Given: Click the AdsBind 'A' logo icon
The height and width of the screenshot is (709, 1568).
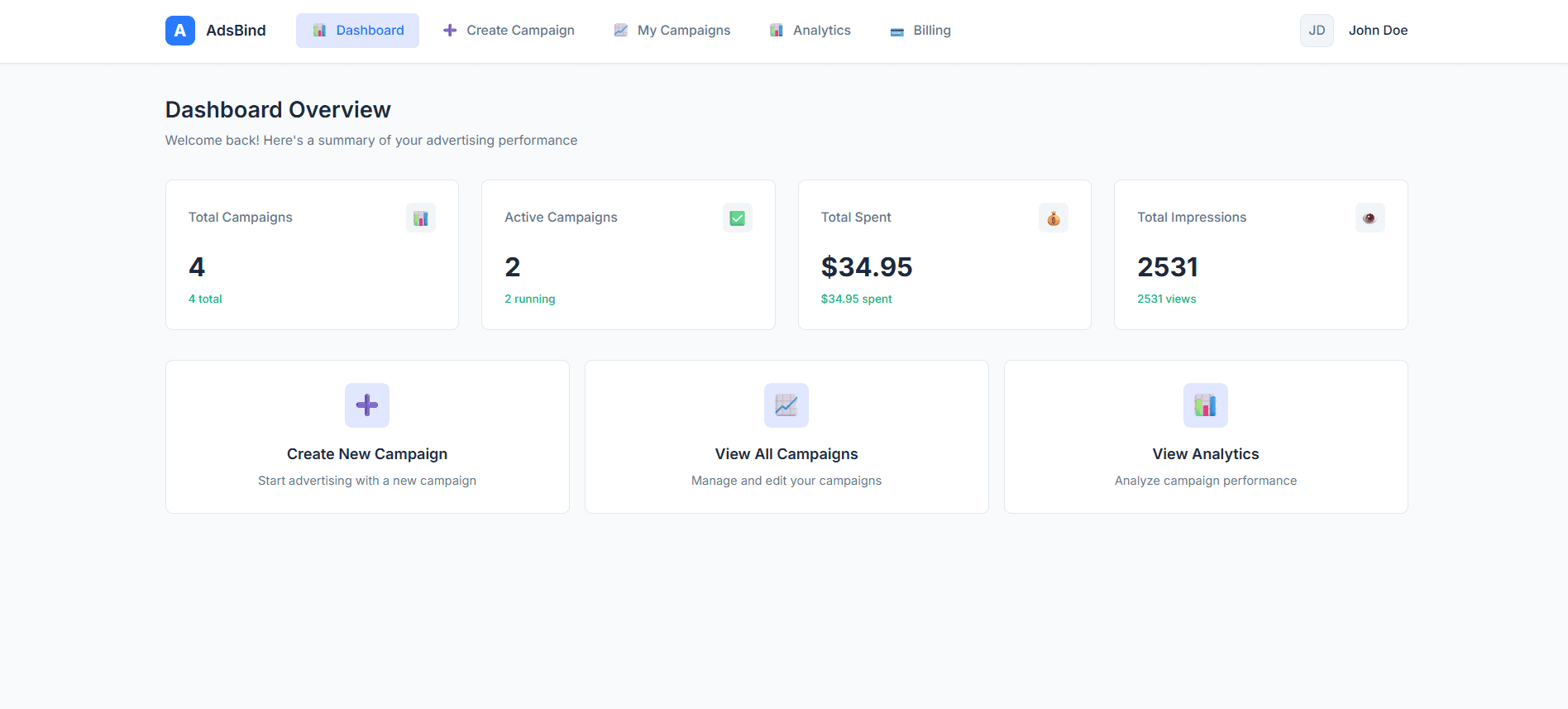Looking at the screenshot, I should point(180,31).
